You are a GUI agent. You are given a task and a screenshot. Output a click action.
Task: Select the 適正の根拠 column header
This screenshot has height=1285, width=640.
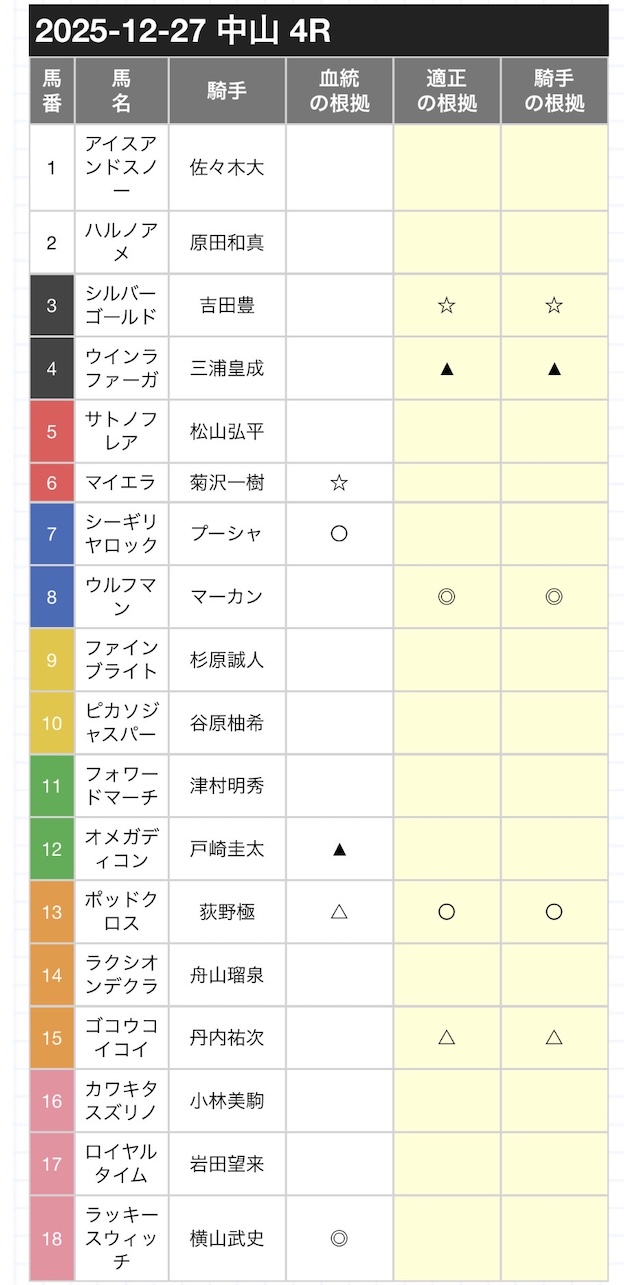pyautogui.click(x=447, y=91)
